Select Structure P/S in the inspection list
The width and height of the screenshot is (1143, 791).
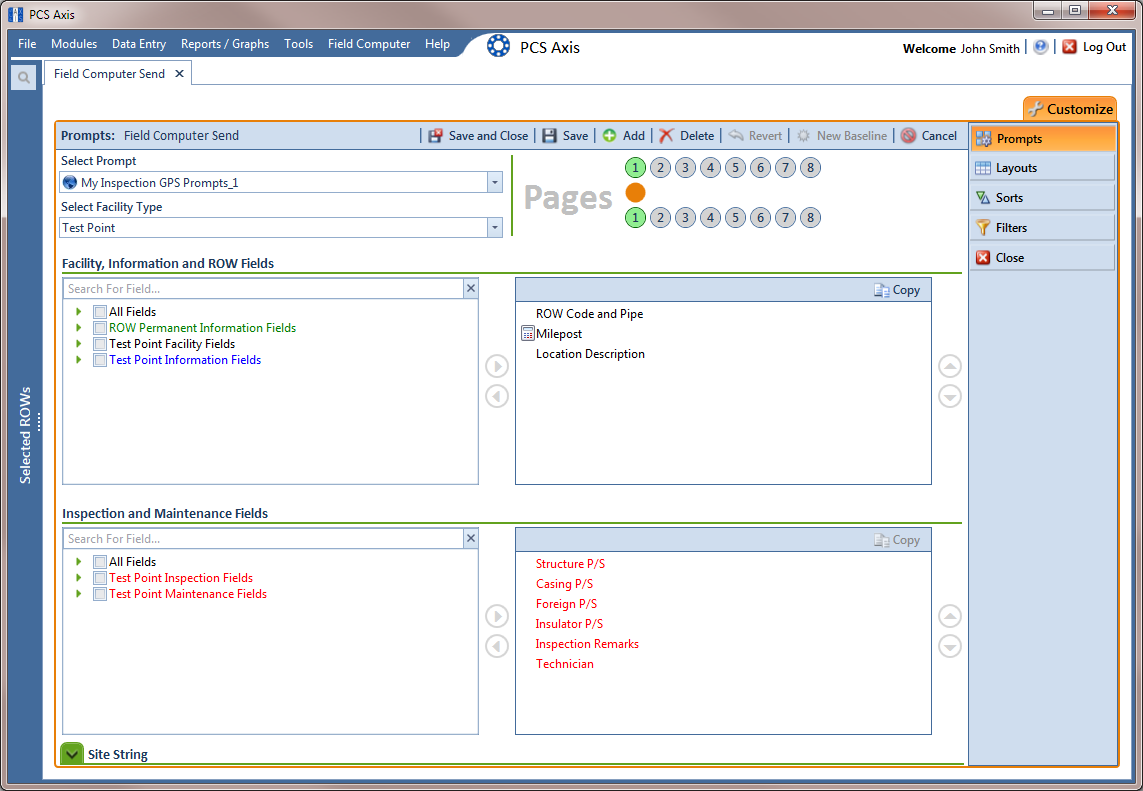[x=570, y=564]
